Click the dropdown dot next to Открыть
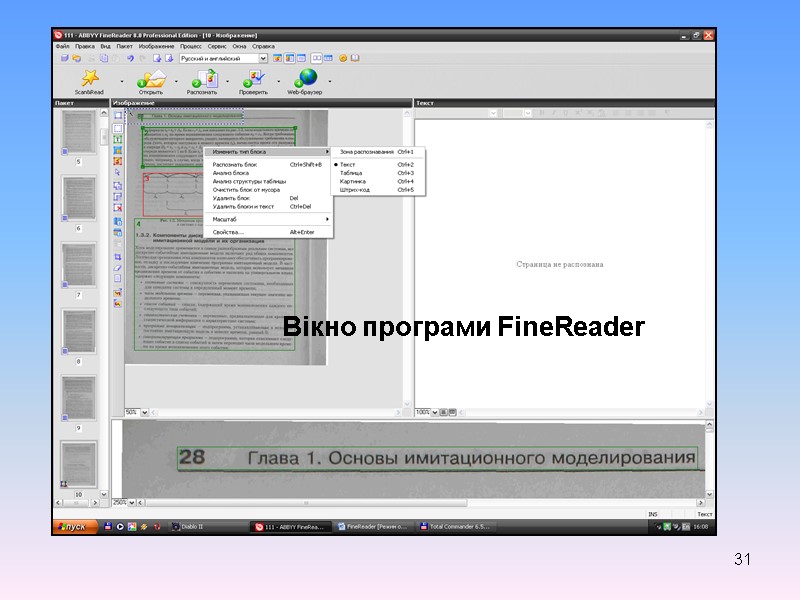 (x=177, y=81)
